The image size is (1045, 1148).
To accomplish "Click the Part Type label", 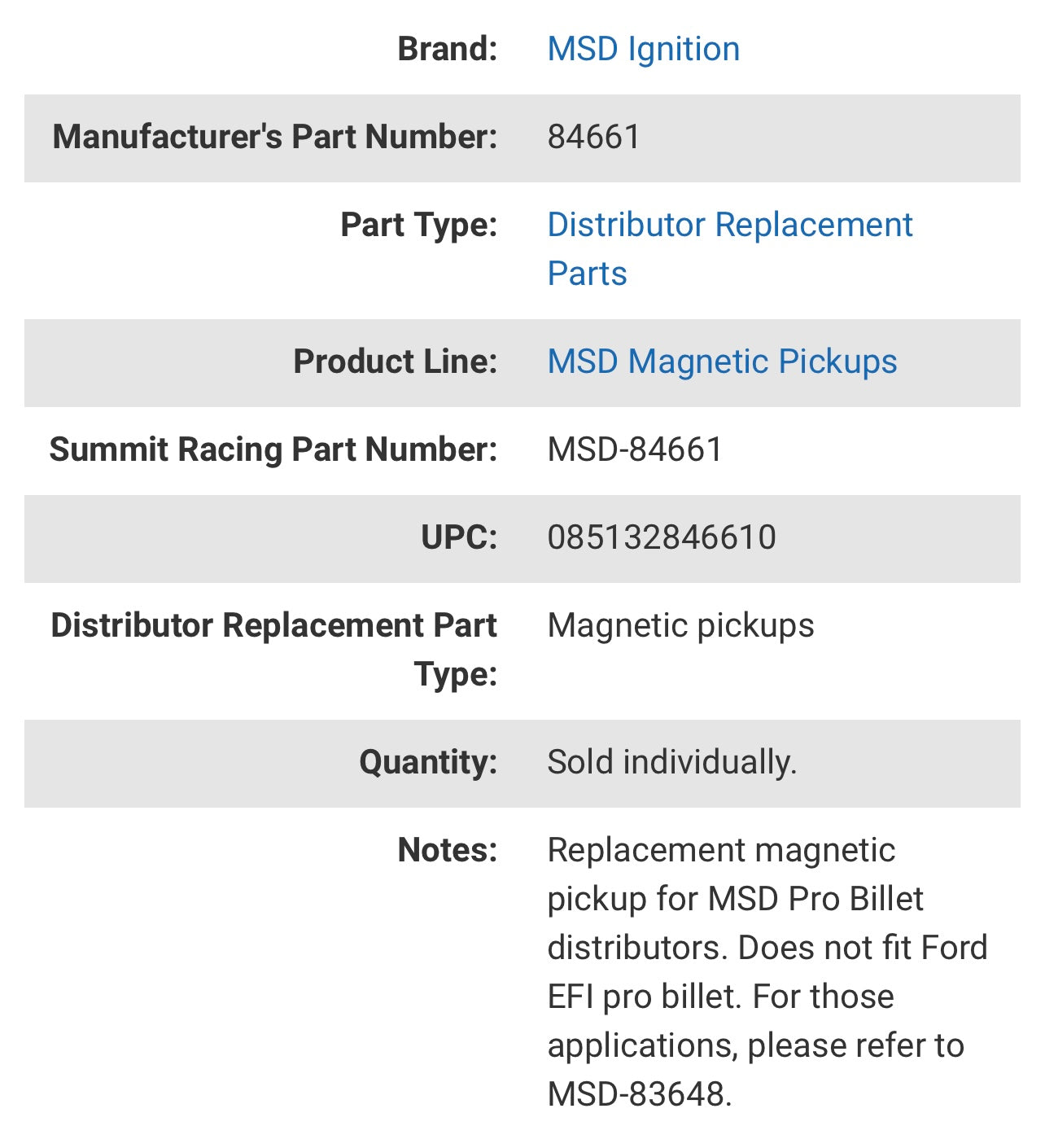I will click(x=418, y=225).
